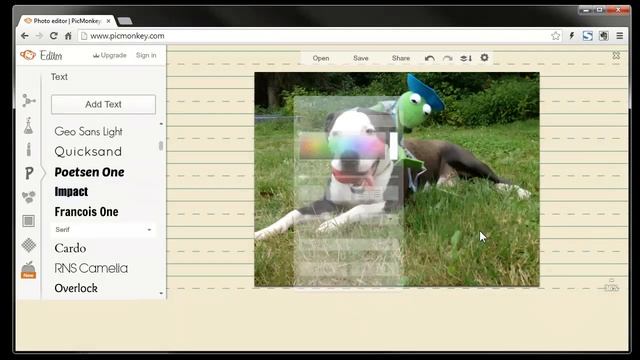Click the PicMonkey monkey logo

[28, 55]
